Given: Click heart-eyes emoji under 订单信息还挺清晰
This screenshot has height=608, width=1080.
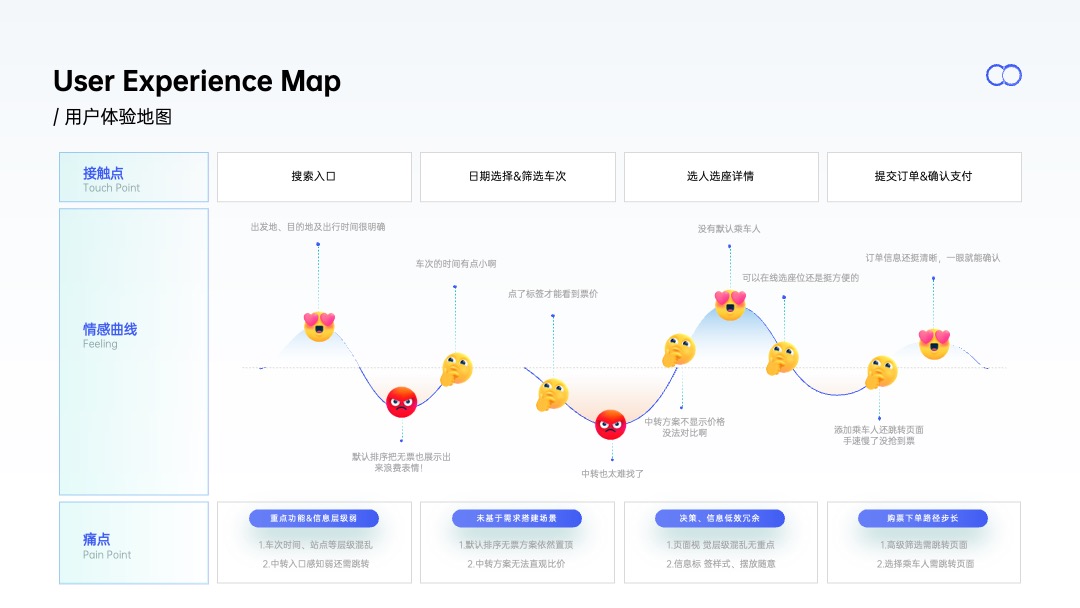Looking at the screenshot, I should 934,344.
